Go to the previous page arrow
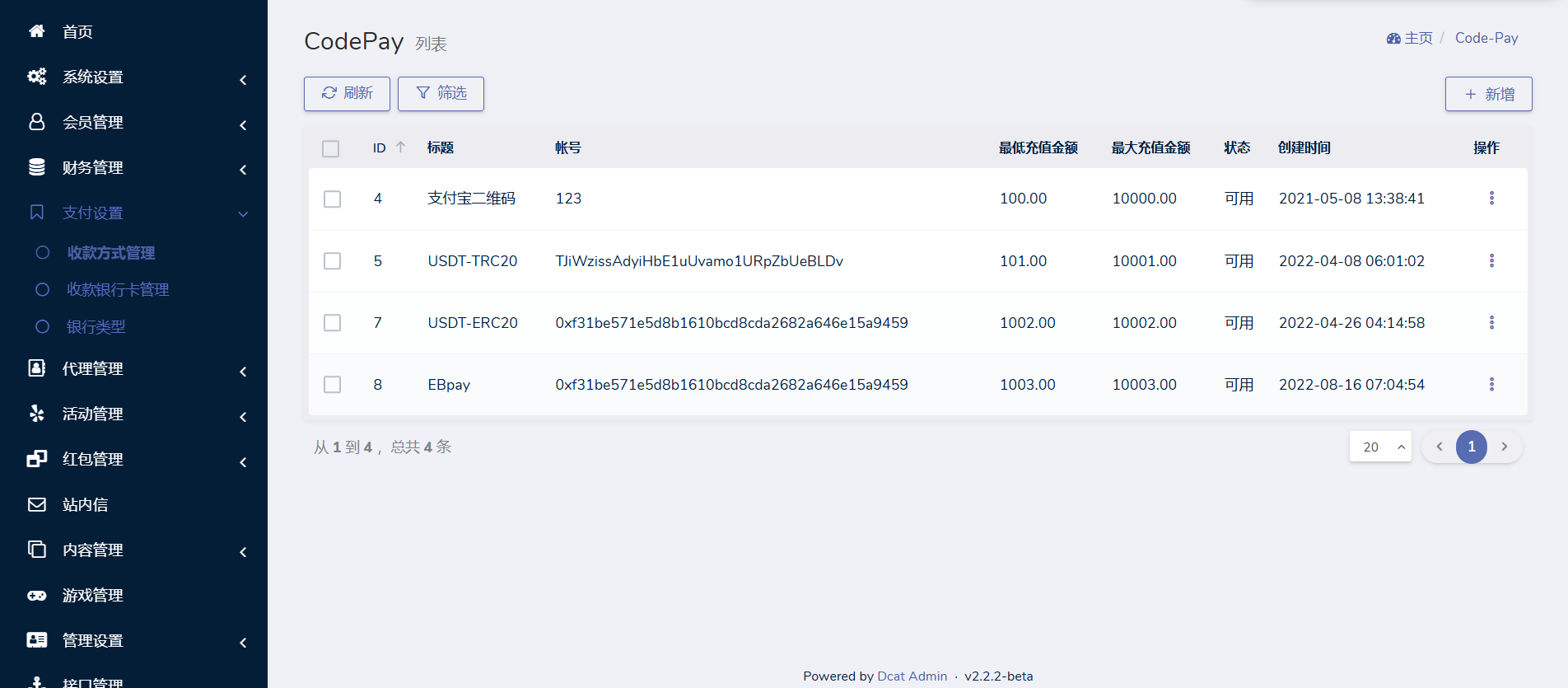 click(x=1440, y=447)
